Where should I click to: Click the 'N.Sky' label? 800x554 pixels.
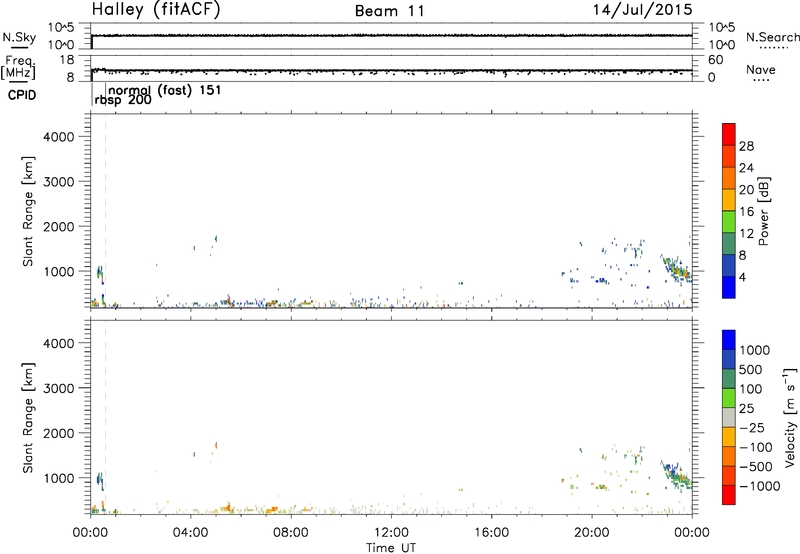tap(19, 37)
